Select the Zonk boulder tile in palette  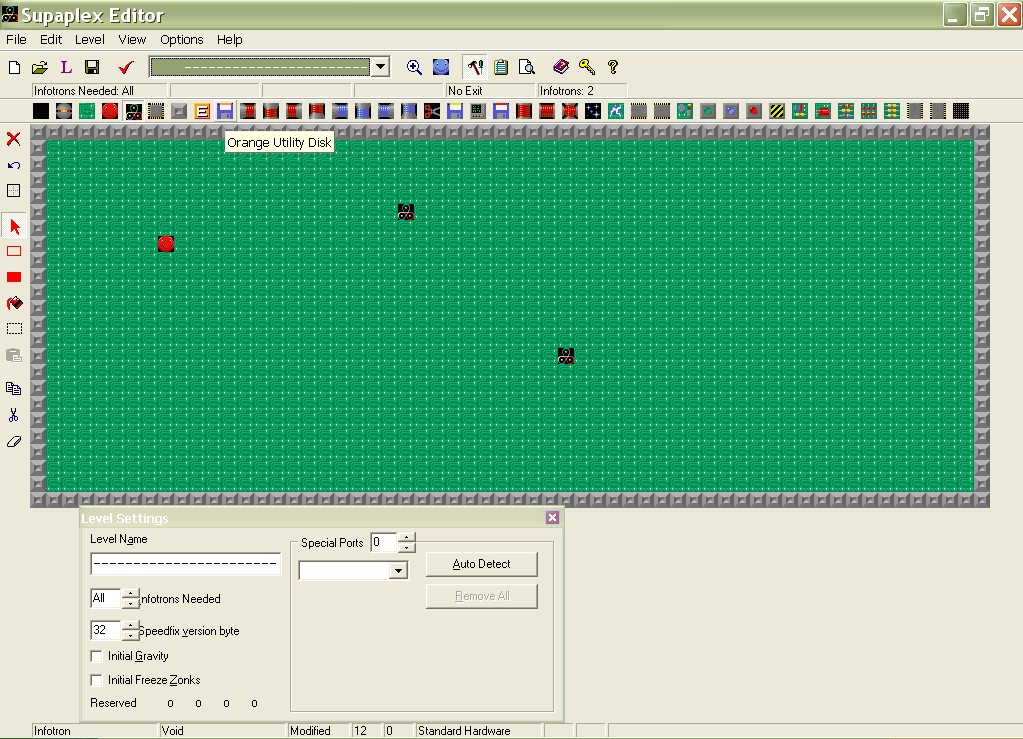[x=64, y=111]
